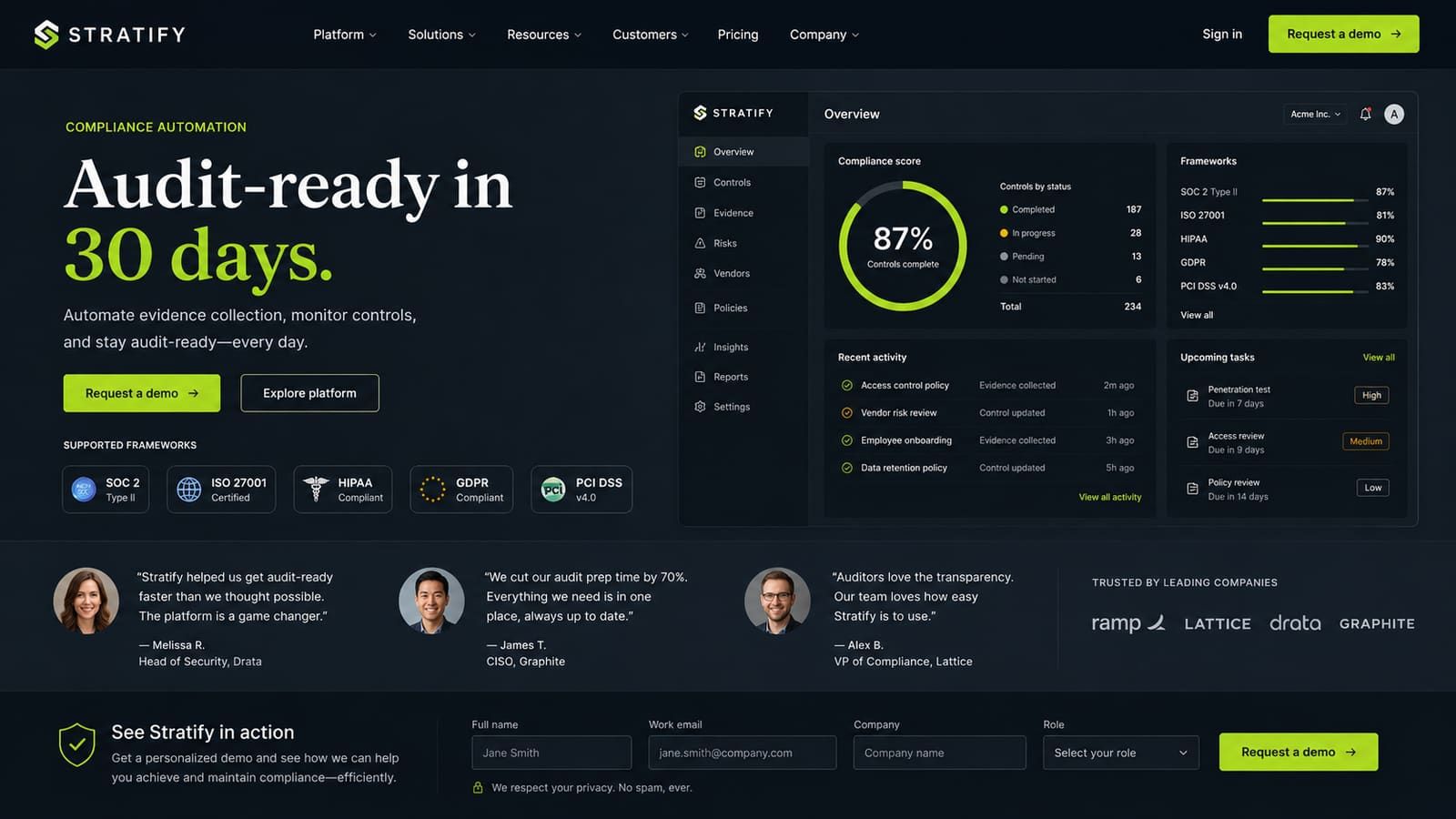Click View all in Upcoming tasks
1456x819 pixels.
1379,358
